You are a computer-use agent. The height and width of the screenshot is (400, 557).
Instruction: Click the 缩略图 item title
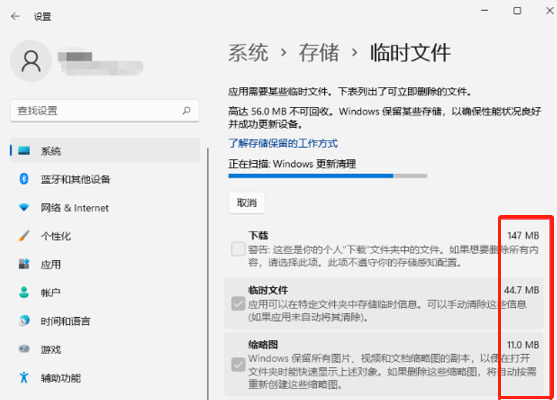pyautogui.click(x=263, y=345)
